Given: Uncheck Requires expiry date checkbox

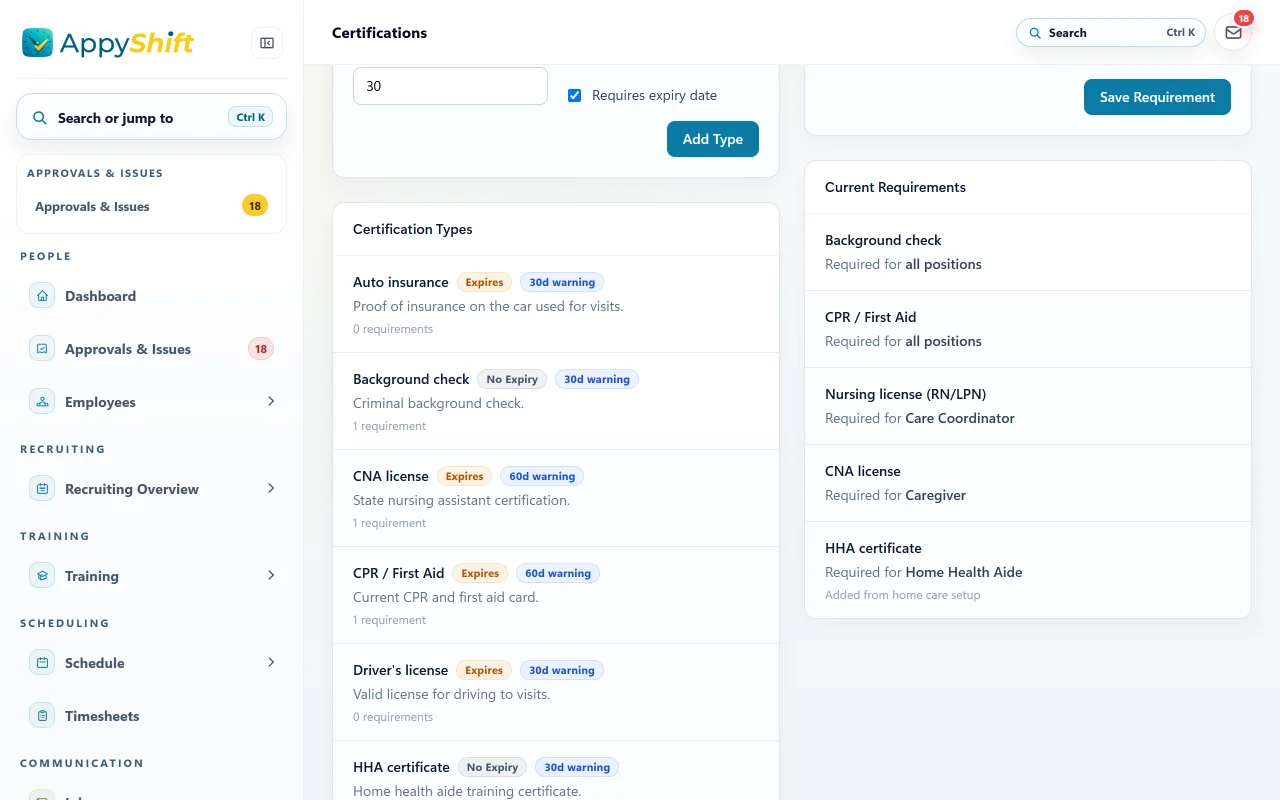Looking at the screenshot, I should click(574, 95).
